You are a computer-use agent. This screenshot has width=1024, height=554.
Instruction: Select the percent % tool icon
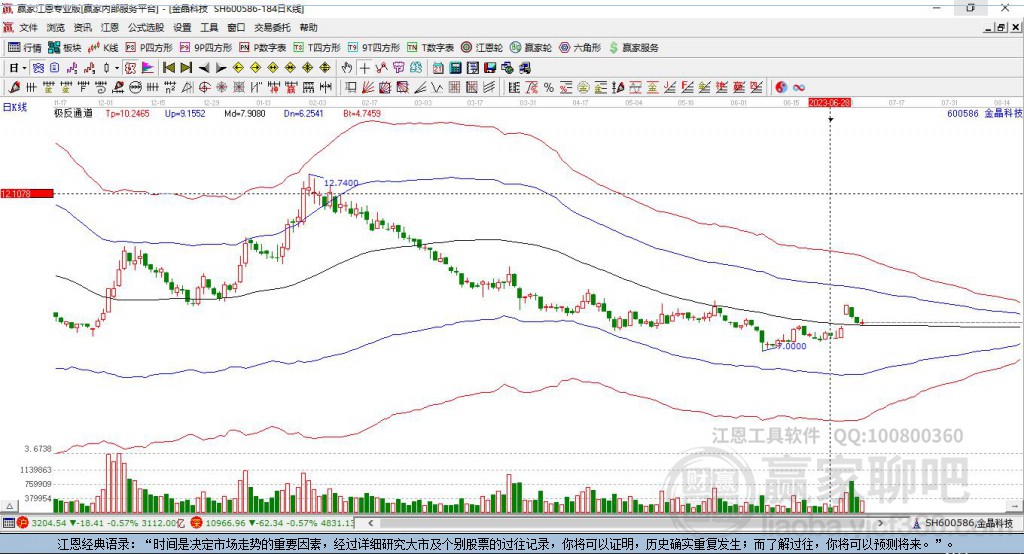(549, 87)
